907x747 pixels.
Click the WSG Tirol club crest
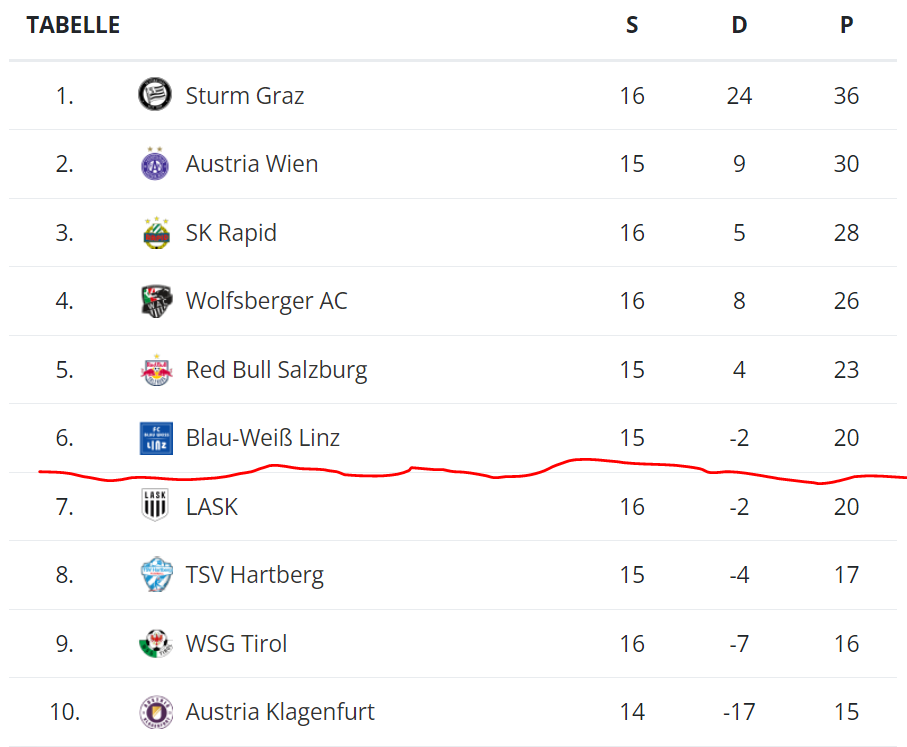coord(155,643)
